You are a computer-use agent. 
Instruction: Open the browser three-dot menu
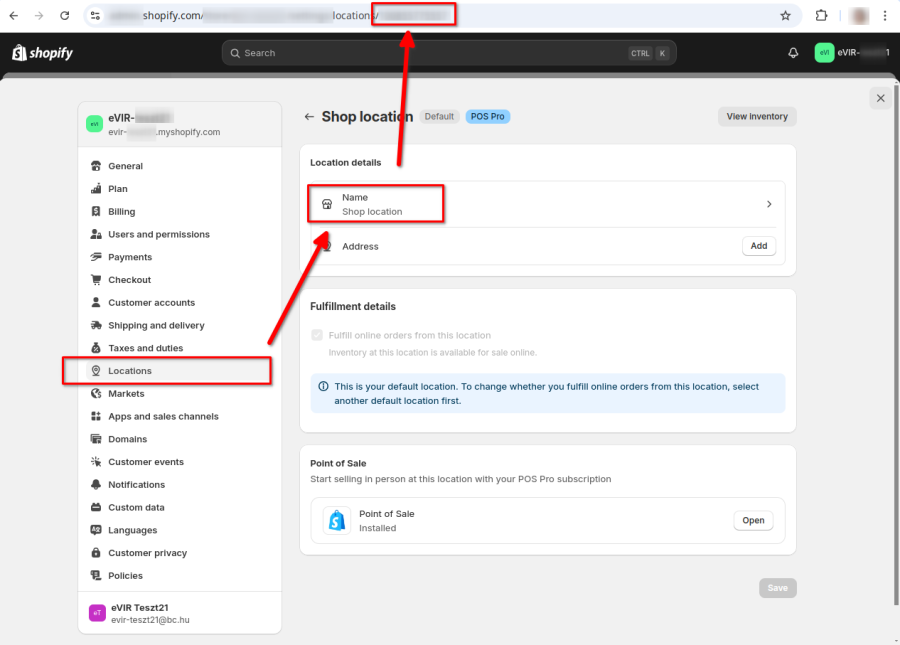pyautogui.click(x=885, y=15)
